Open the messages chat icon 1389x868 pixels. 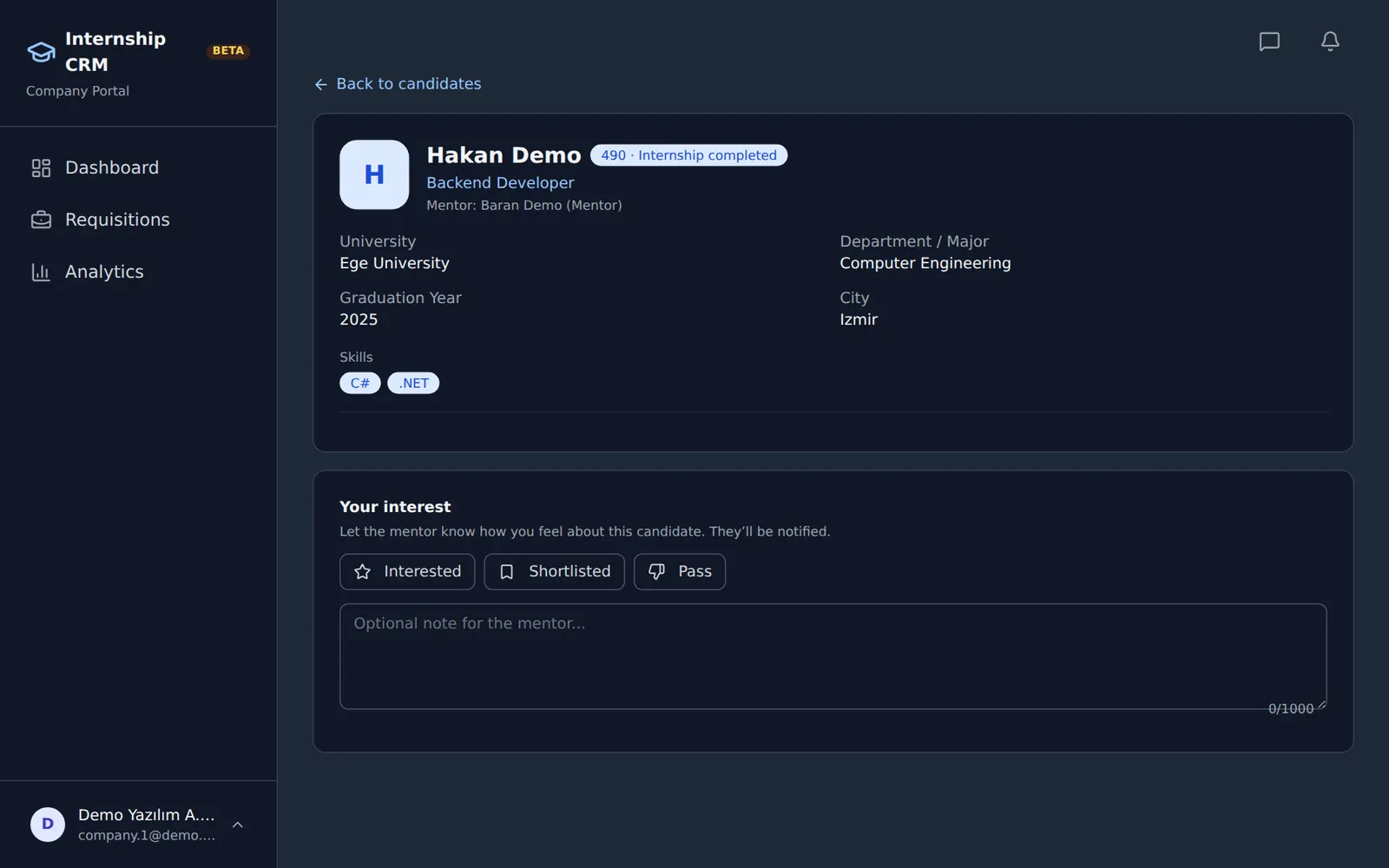click(x=1269, y=42)
